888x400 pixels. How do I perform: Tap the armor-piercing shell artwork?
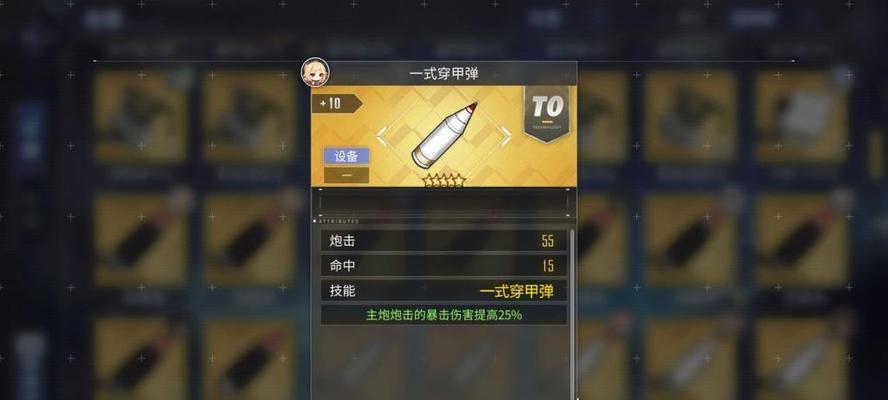(444, 135)
